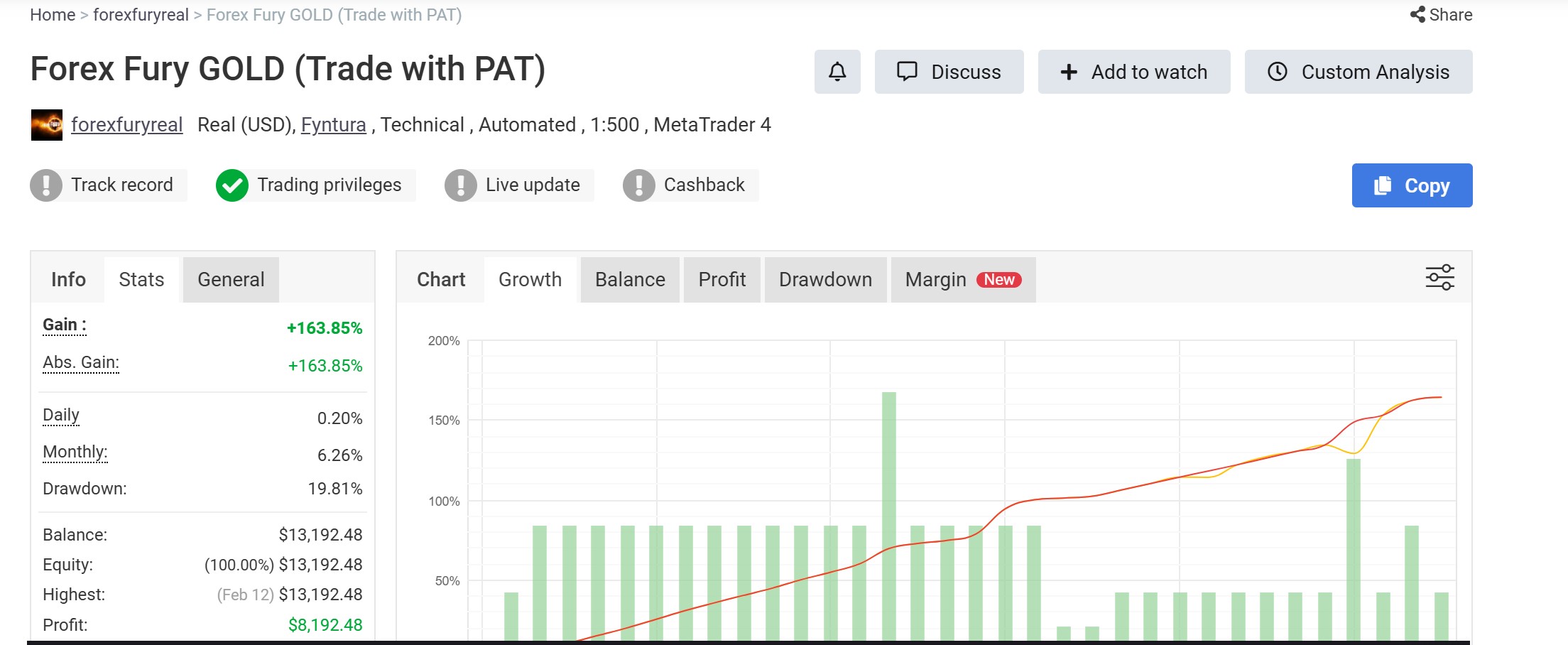Open the Fyntura broker link
This screenshot has width=1568, height=645.
coord(334,125)
